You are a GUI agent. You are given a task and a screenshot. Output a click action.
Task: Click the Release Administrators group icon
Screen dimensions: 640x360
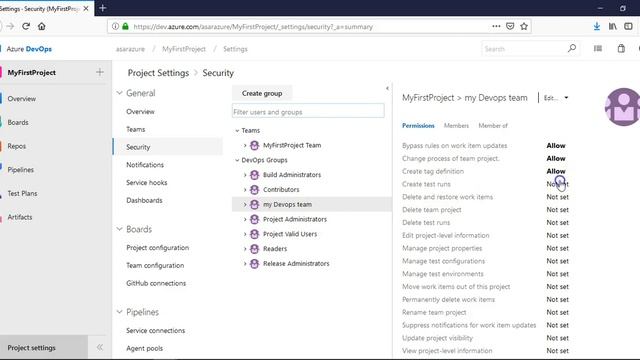[x=254, y=264]
